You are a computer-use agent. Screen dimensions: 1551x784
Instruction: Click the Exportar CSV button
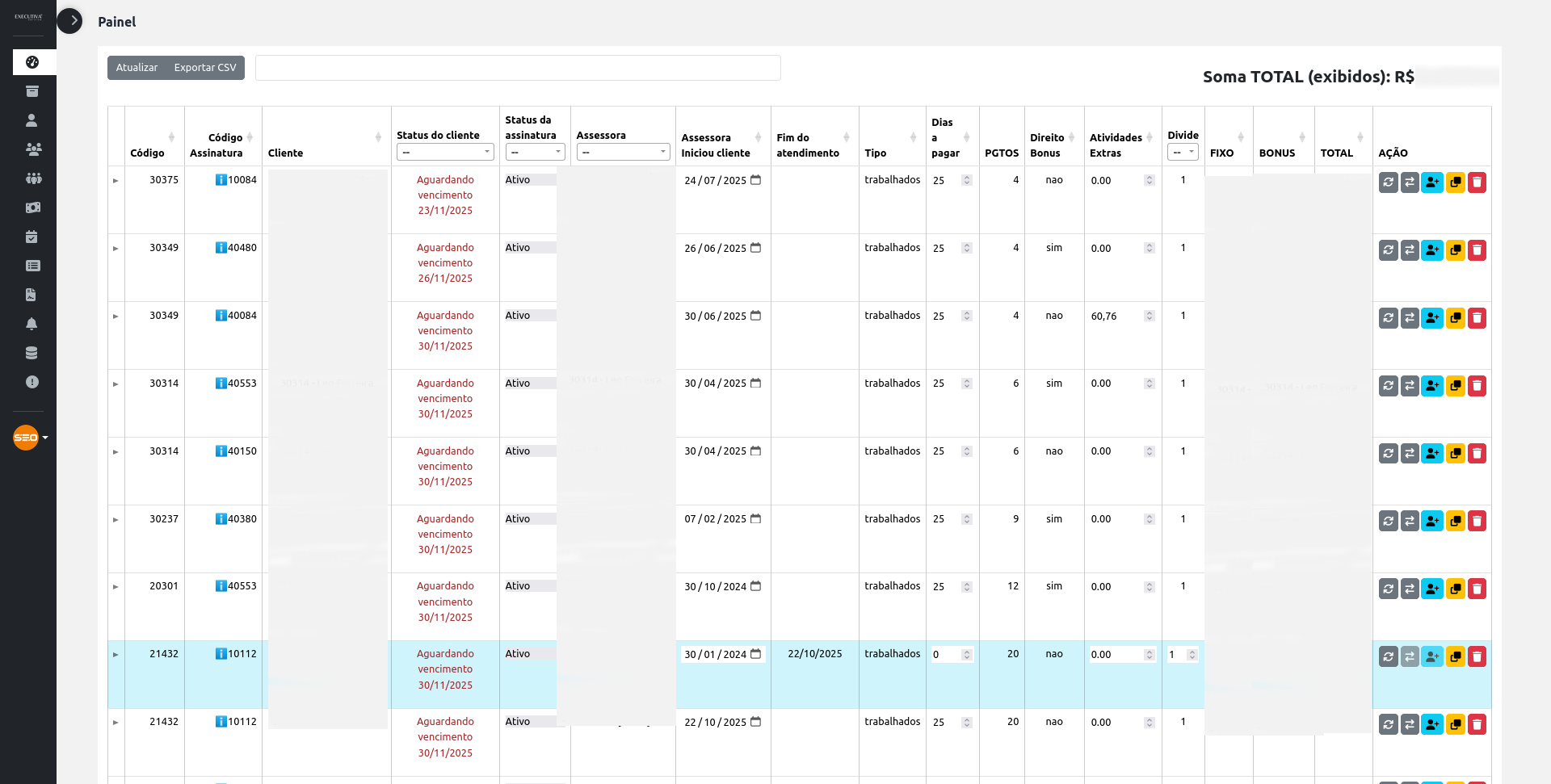click(205, 68)
